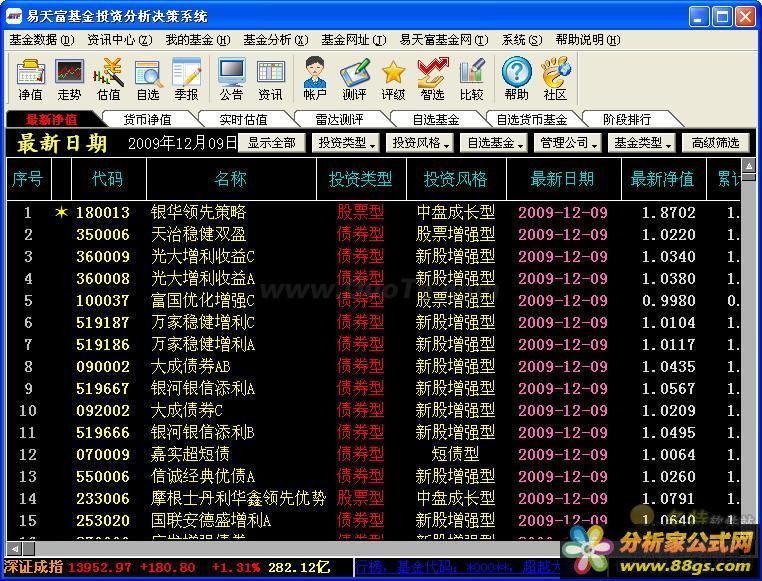Sort by the 投资风格 column header

point(456,179)
